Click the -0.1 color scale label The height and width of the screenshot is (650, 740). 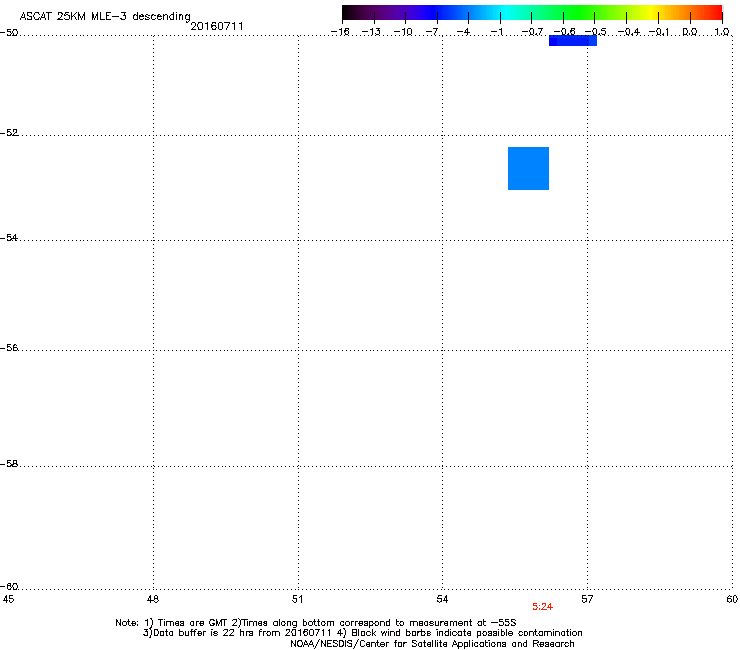659,32
